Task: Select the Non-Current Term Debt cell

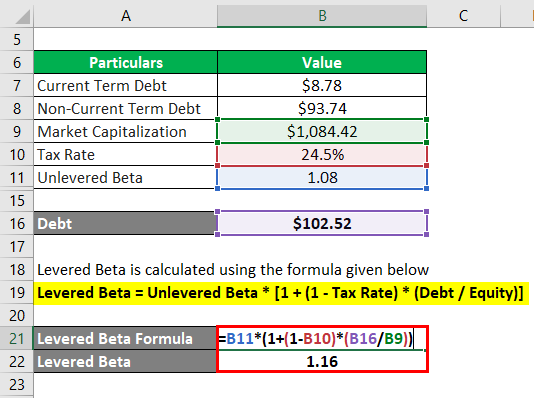Action: (x=126, y=109)
